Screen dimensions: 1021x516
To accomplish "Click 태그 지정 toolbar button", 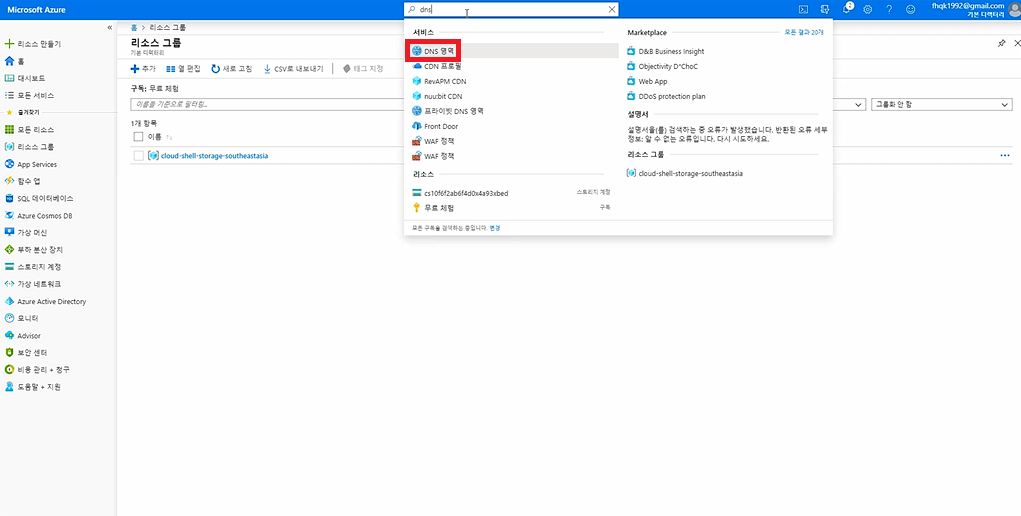I will pos(363,68).
